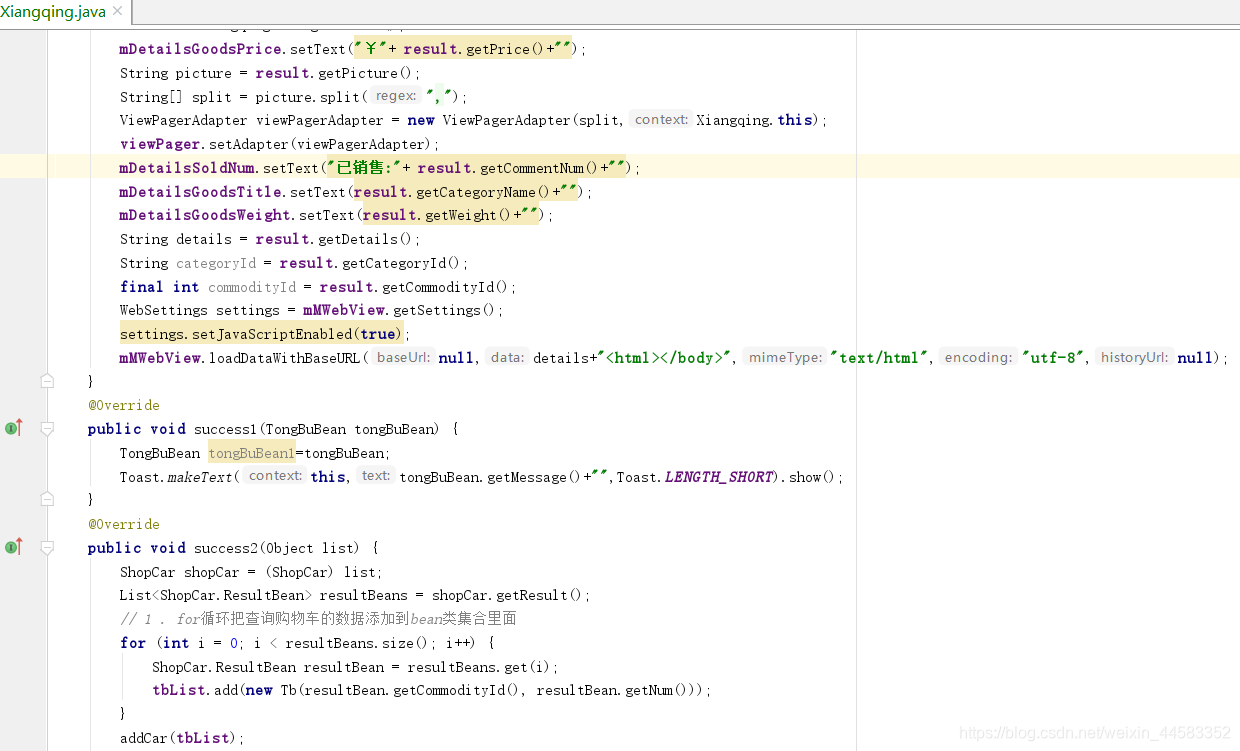Click the "已销售:" string literal
Screen dimensions: 1240x751
pos(364,168)
